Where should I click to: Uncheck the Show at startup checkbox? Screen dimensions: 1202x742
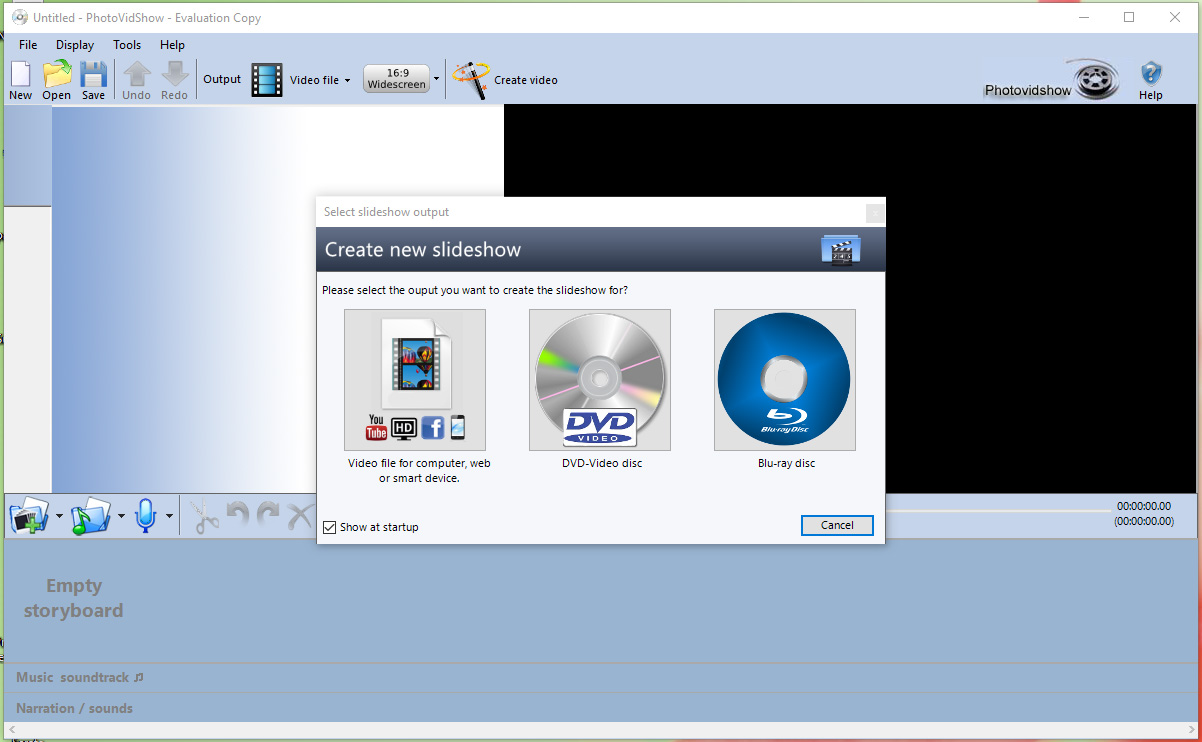point(330,527)
